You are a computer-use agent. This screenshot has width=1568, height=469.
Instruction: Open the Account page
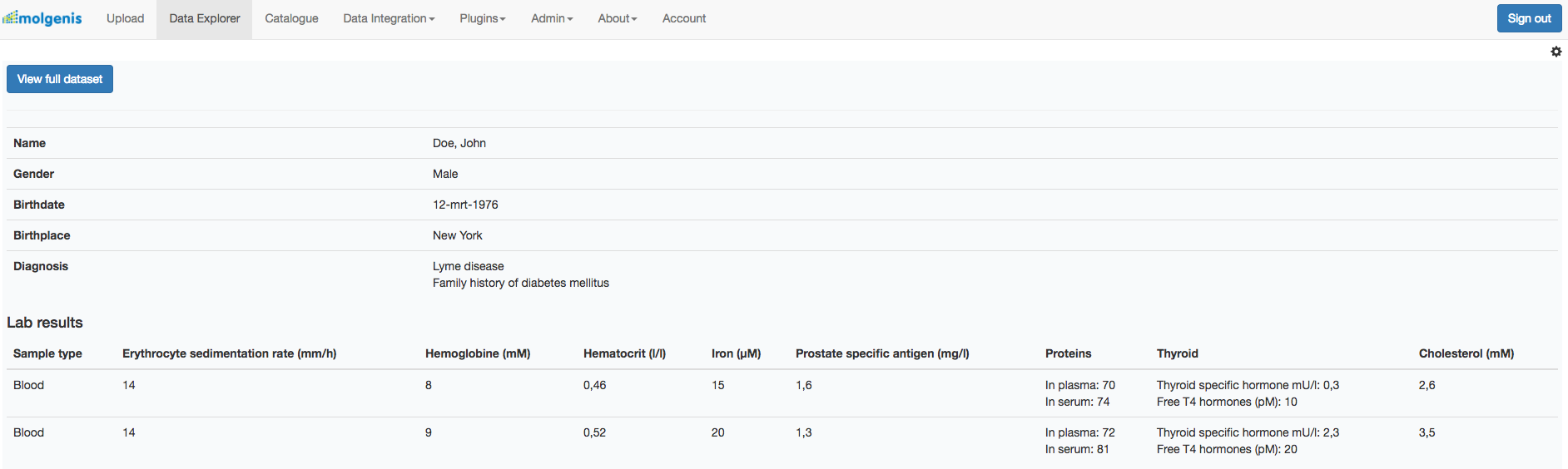(683, 18)
